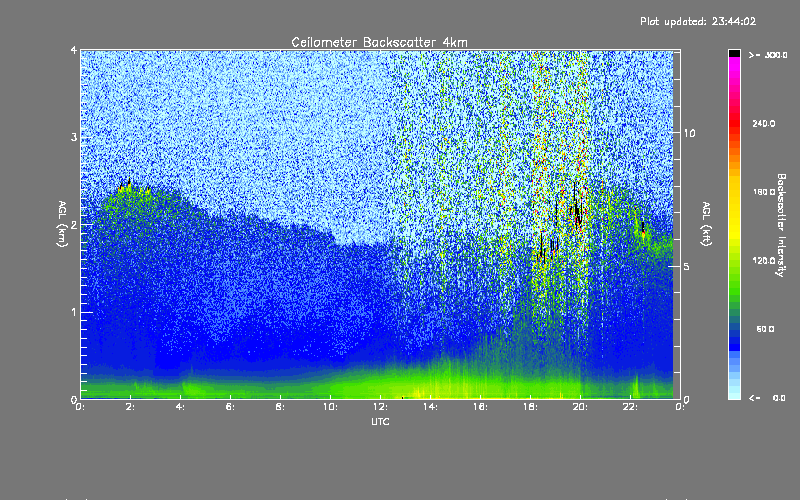
Task: Click the "<= 0.0" colorbar minimum label
Action: click(x=768, y=398)
